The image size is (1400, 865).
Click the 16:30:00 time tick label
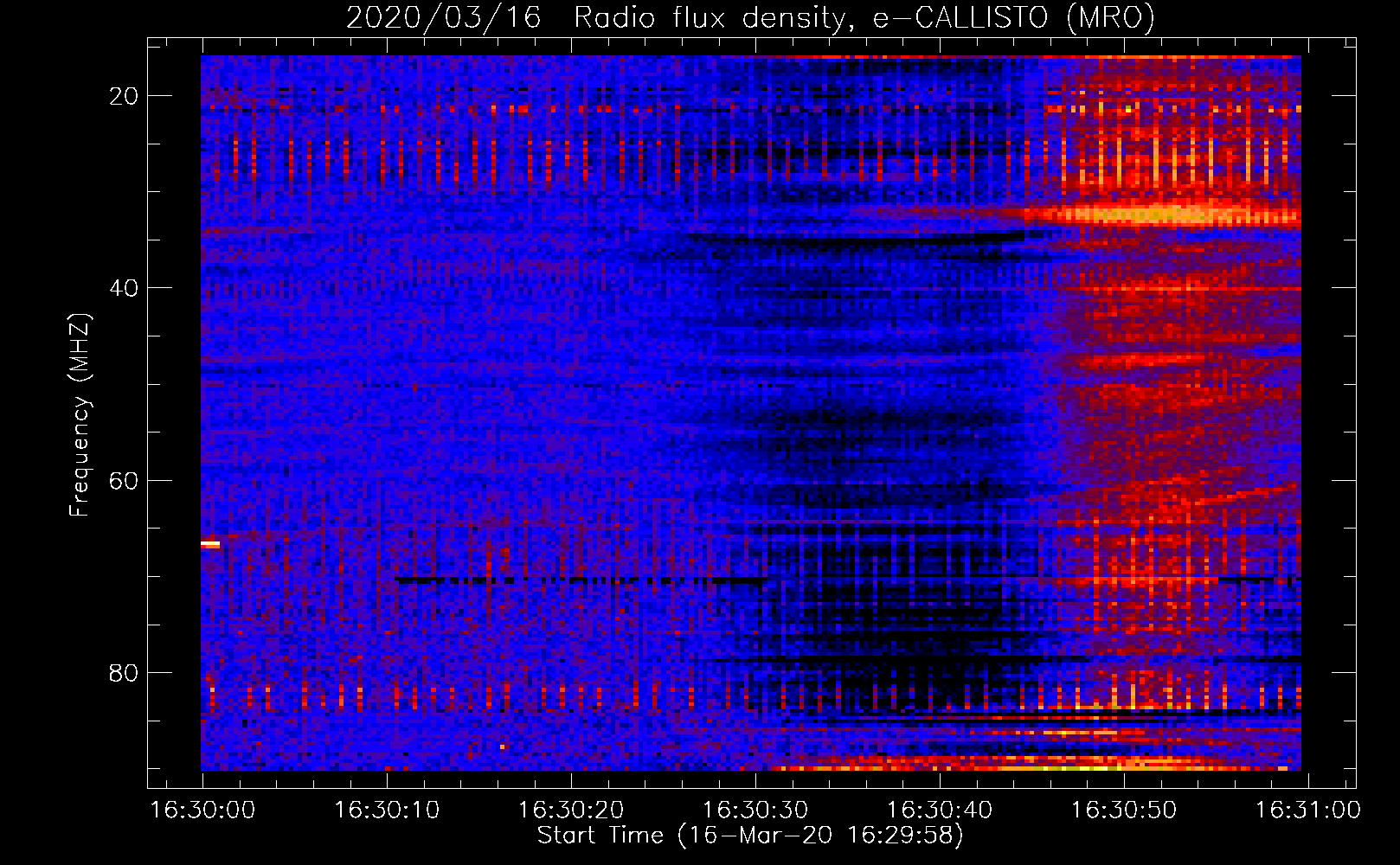[x=202, y=811]
